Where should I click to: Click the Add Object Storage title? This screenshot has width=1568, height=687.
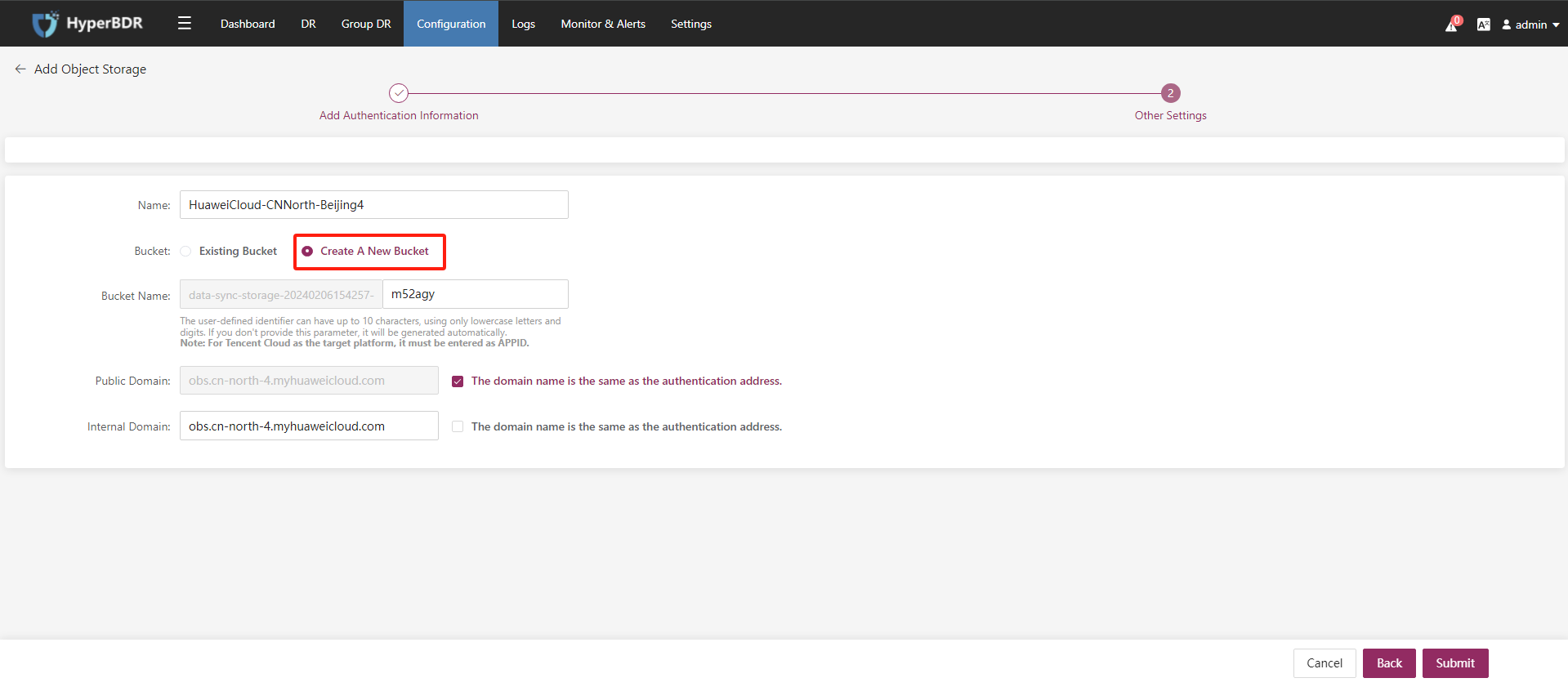tap(90, 69)
